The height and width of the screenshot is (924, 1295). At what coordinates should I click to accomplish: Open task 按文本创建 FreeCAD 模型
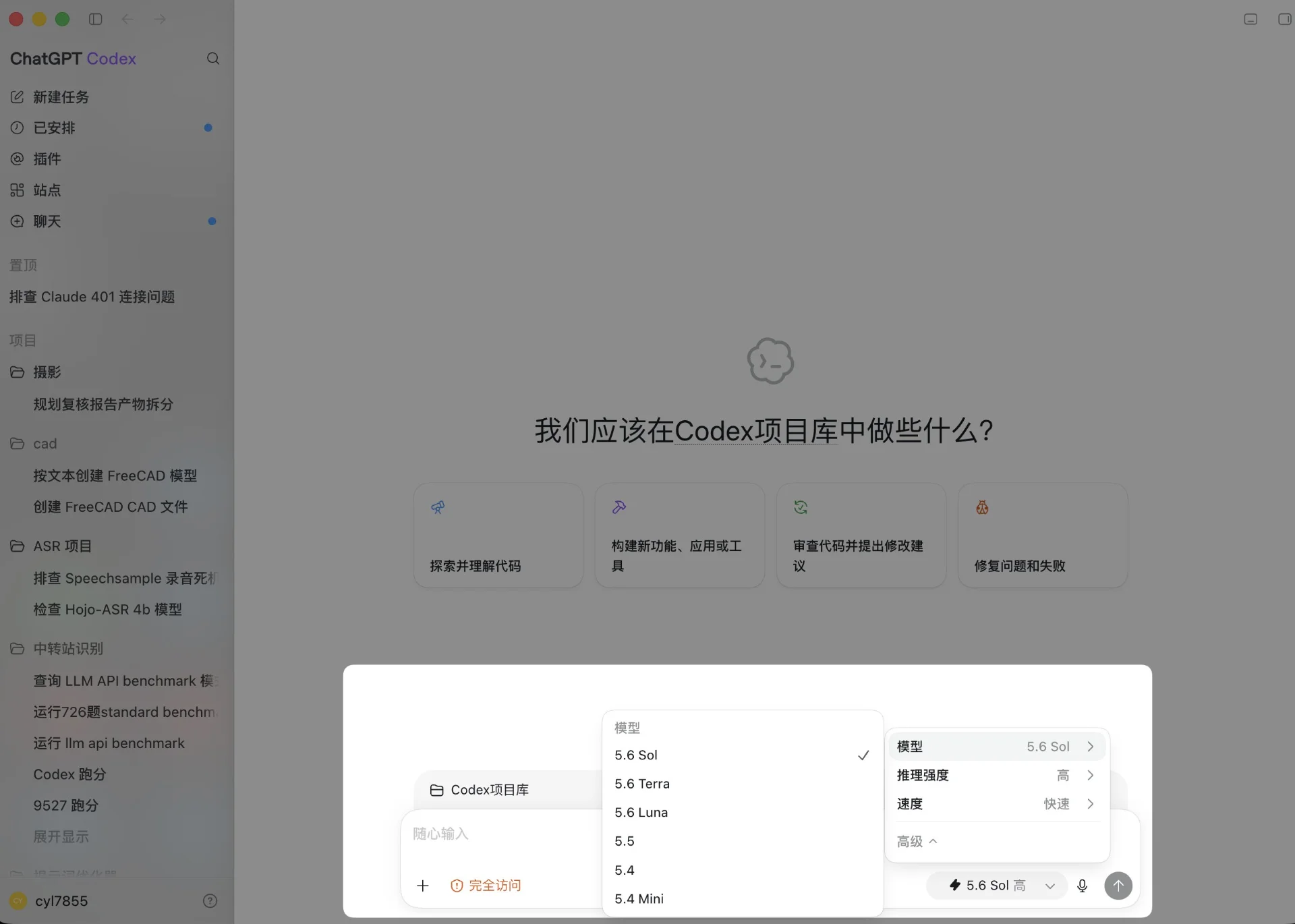tap(116, 475)
